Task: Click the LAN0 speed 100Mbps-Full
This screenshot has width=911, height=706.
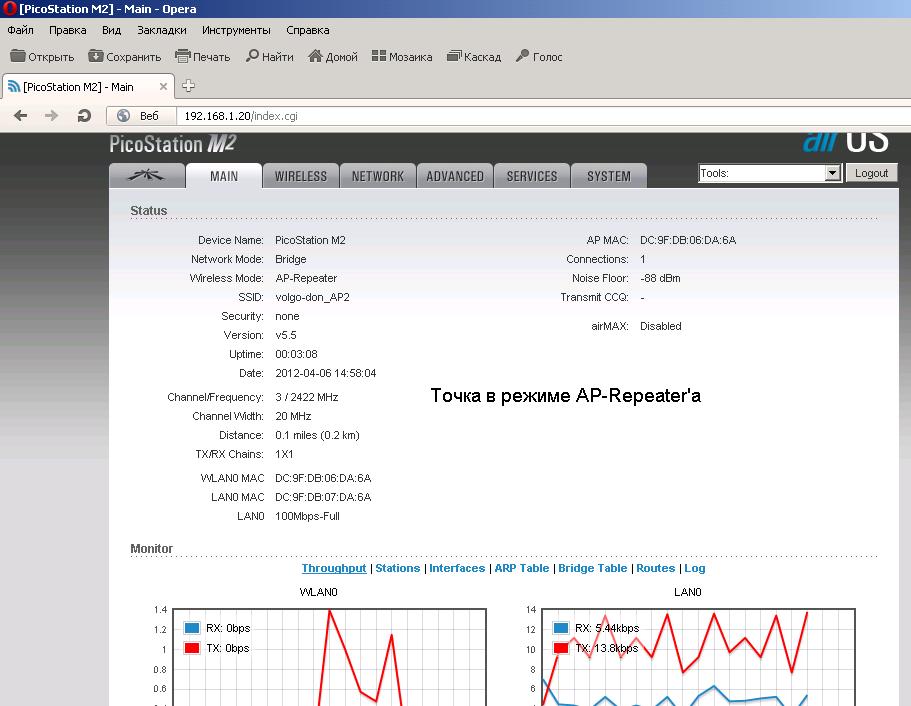Action: (307, 516)
